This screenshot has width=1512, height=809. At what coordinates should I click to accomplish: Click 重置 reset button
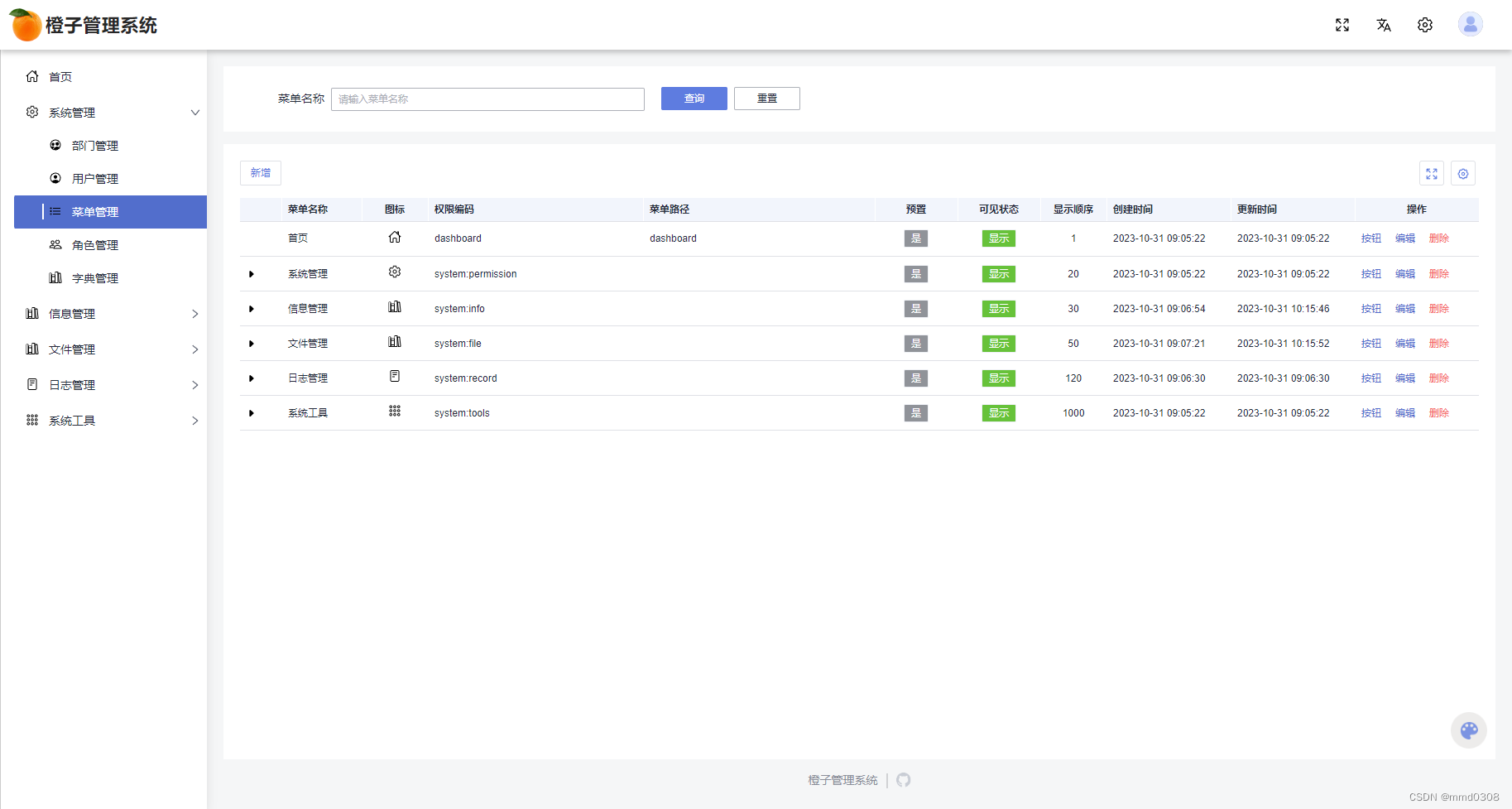(767, 99)
